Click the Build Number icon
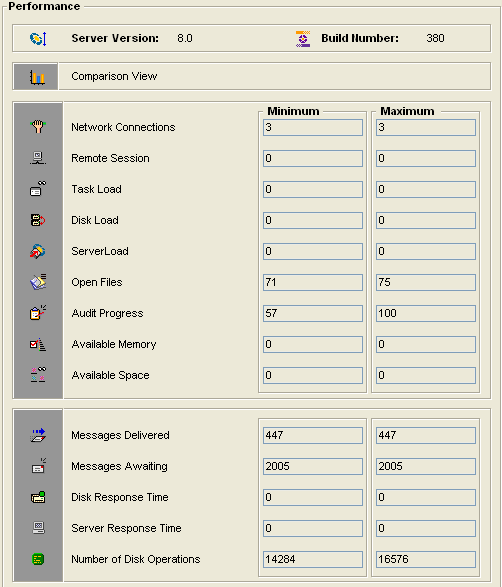 click(x=303, y=39)
